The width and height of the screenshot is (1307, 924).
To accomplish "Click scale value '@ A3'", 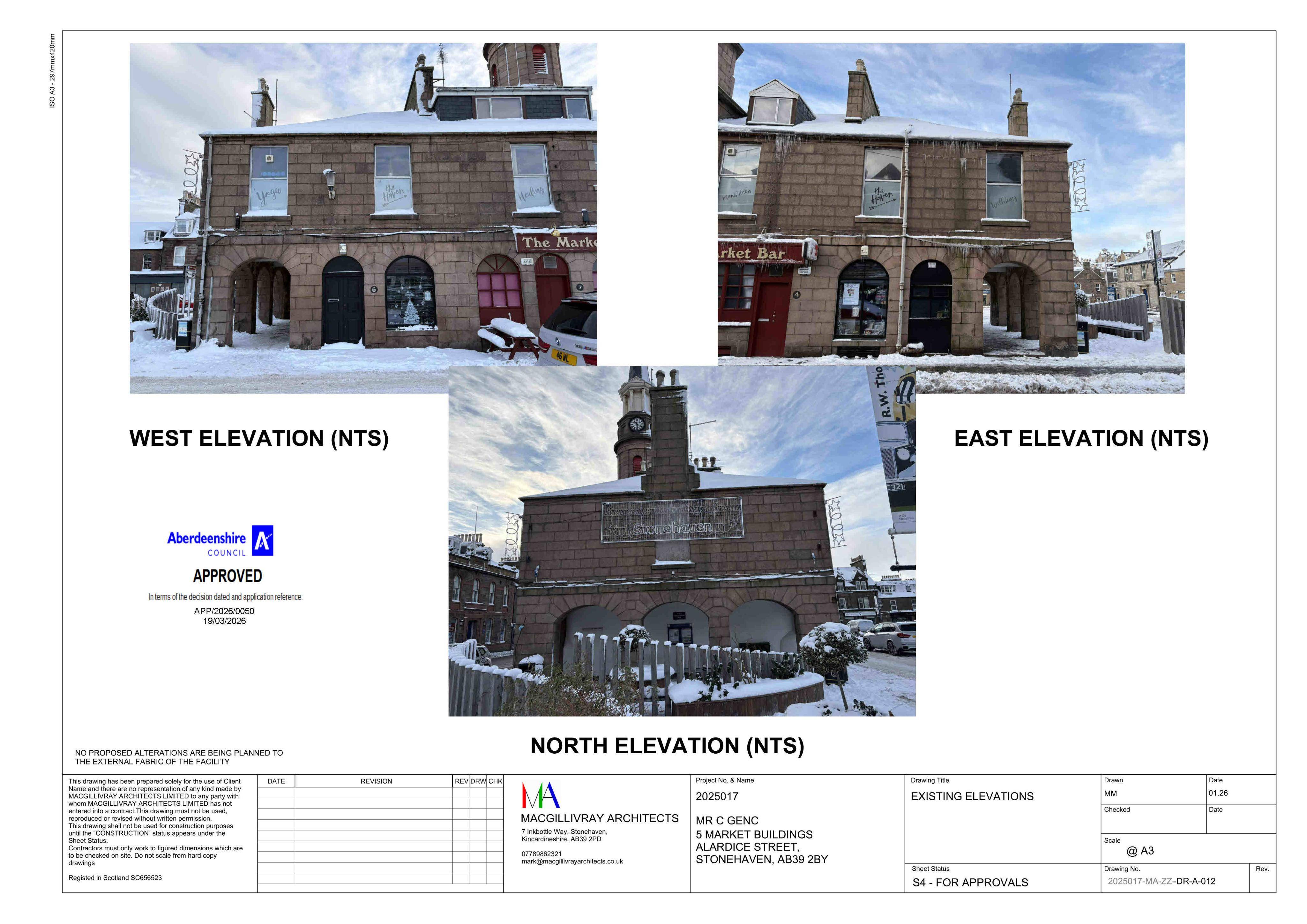I will click(x=1140, y=851).
